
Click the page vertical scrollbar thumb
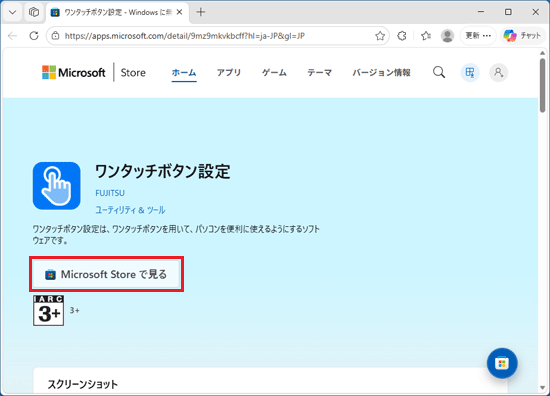[543, 86]
